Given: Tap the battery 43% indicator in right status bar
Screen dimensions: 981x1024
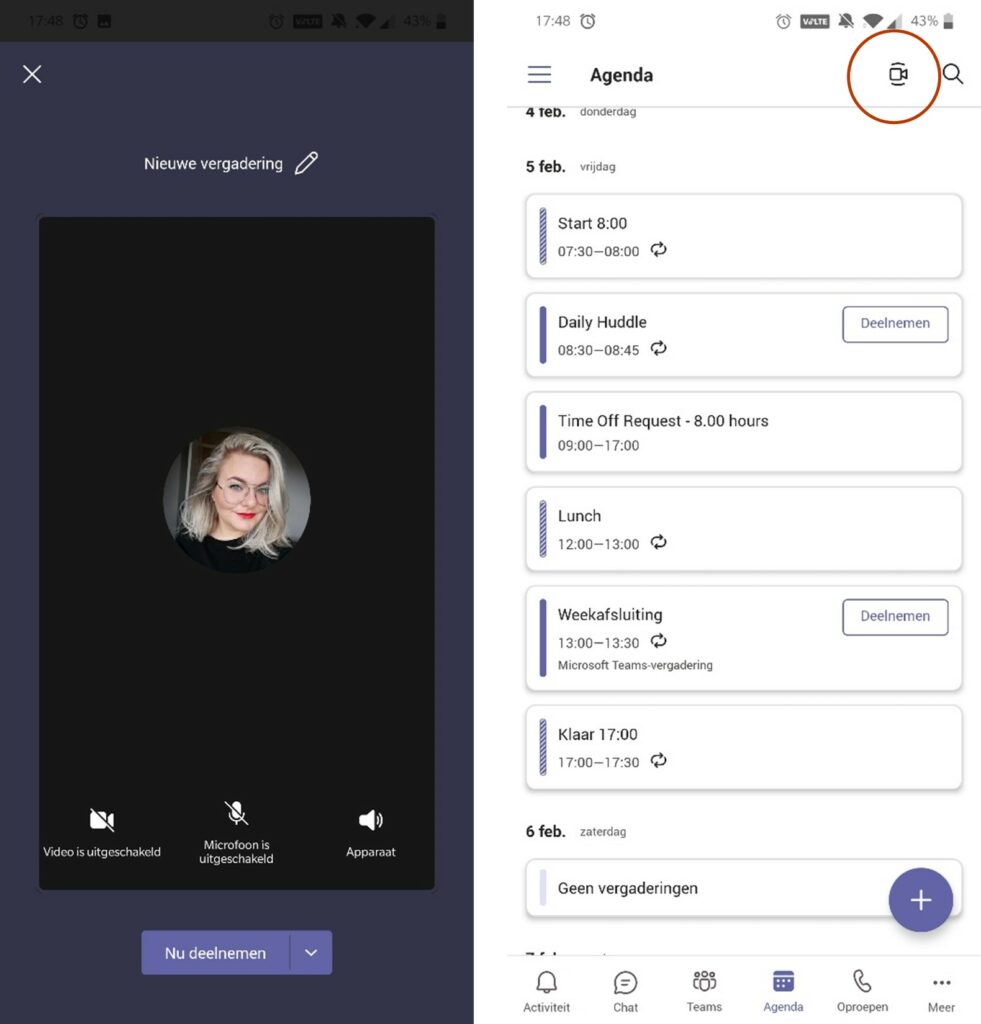Looking at the screenshot, I should click(932, 21).
